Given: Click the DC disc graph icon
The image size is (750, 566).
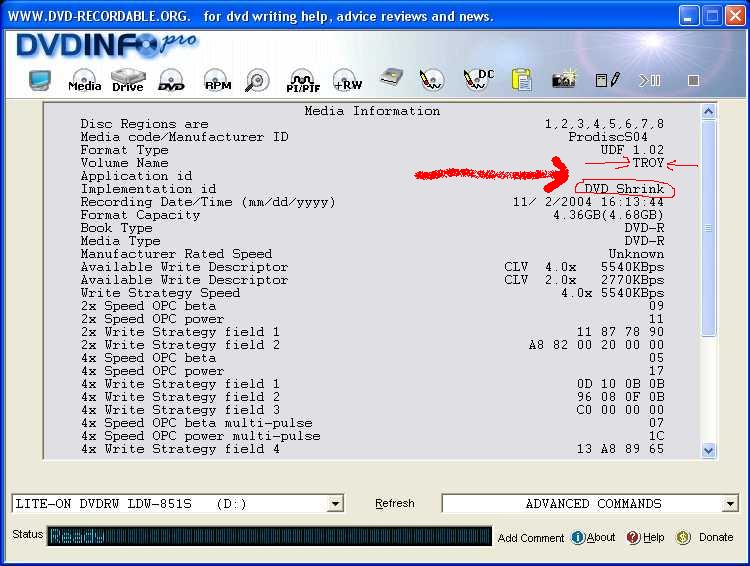Looking at the screenshot, I should tap(478, 79).
